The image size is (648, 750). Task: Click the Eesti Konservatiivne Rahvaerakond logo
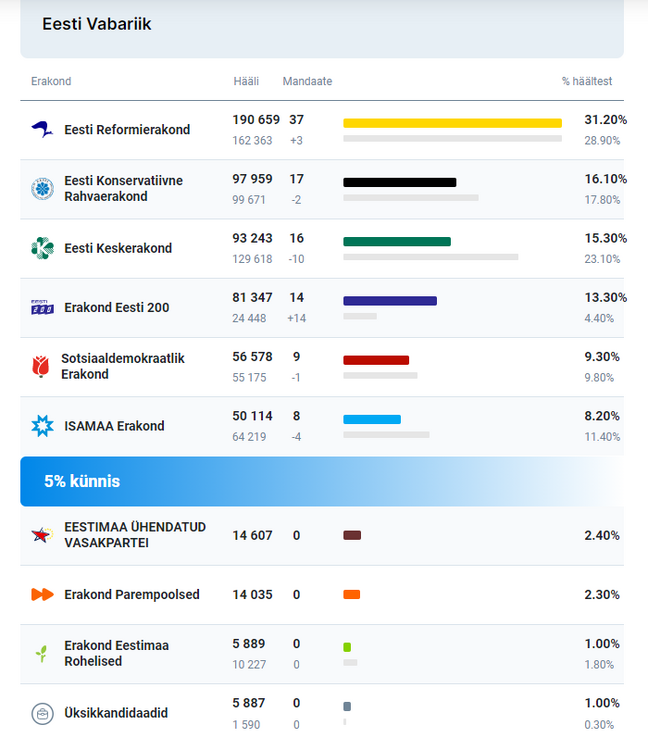(42, 188)
